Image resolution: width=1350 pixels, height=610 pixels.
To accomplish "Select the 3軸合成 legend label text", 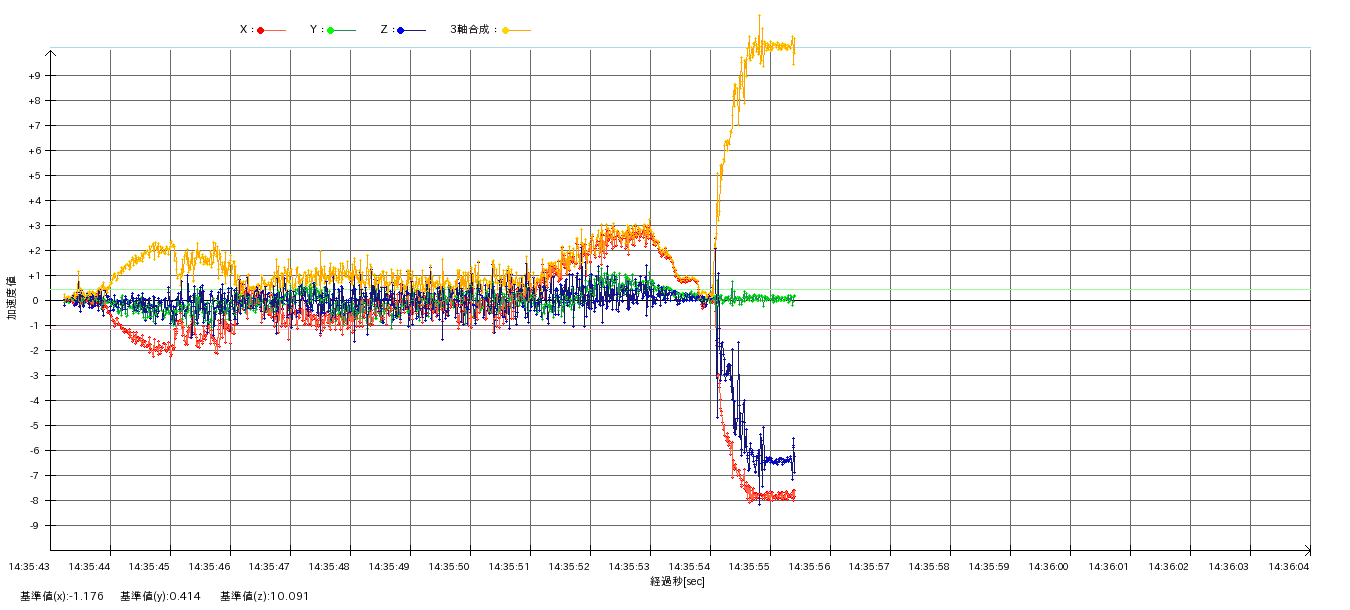I will coord(472,30).
